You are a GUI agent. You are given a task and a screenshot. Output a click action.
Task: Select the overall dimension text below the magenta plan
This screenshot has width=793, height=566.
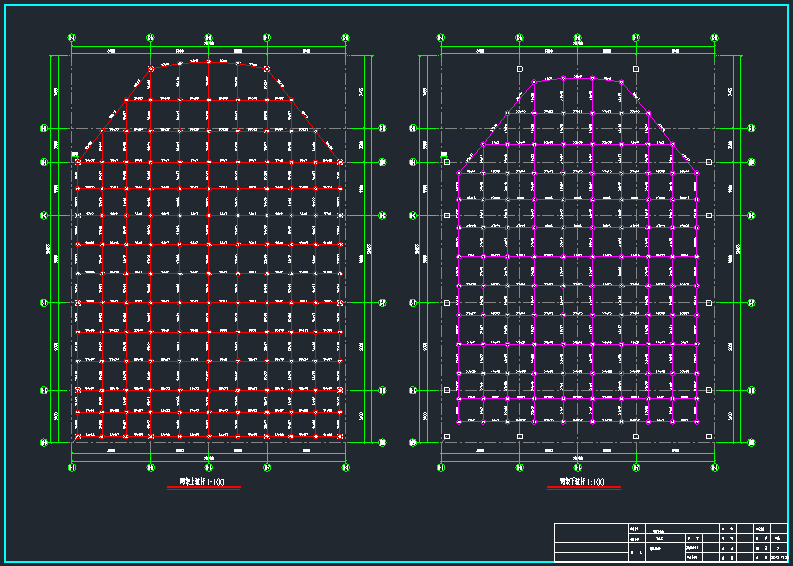point(578,459)
